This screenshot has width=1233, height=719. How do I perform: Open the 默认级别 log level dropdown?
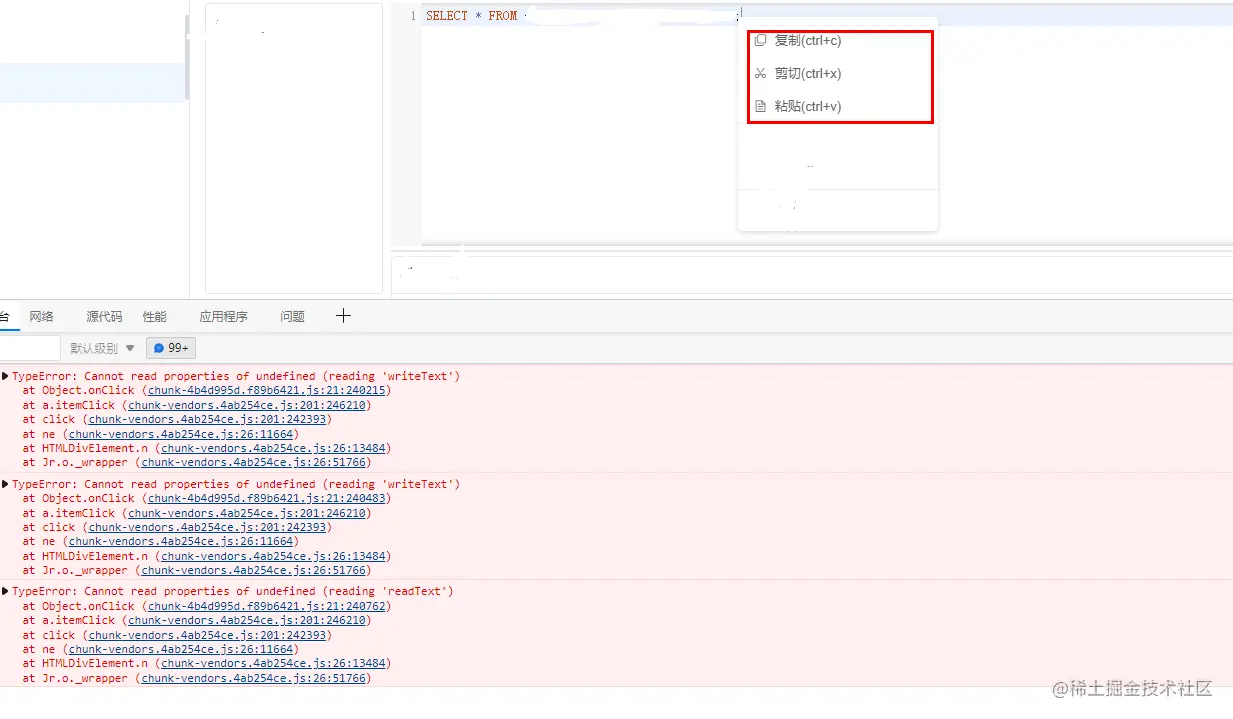(102, 348)
